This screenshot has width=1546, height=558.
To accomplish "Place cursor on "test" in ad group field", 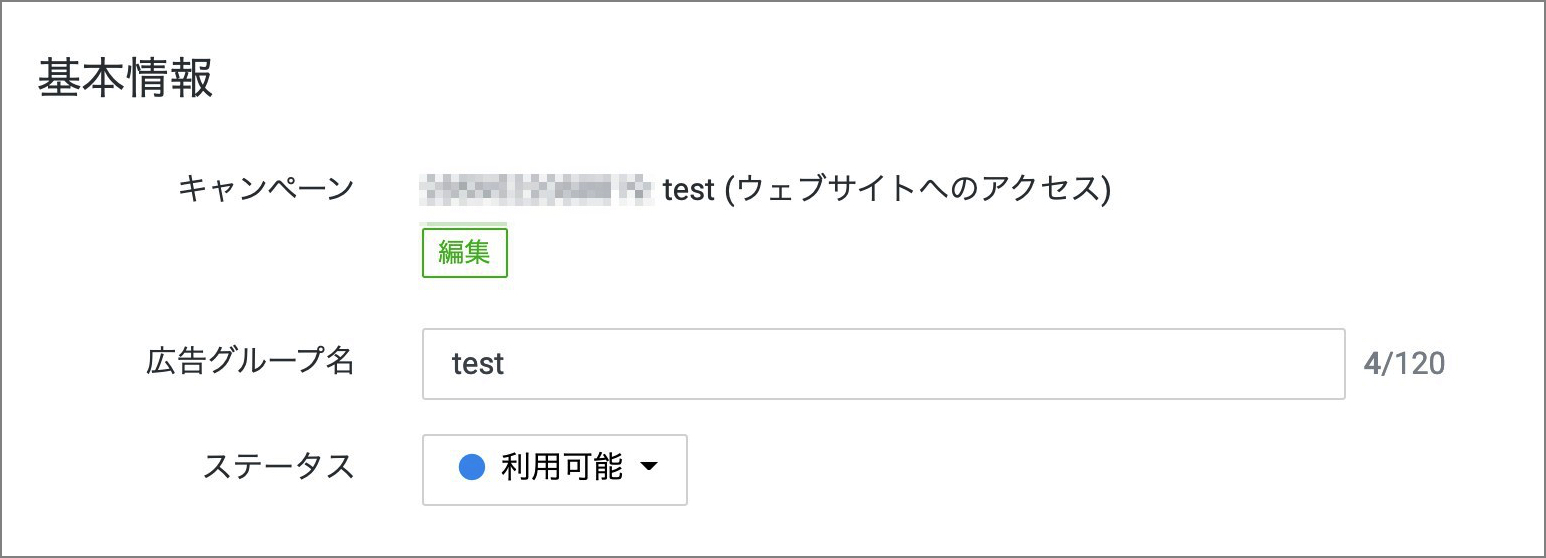I will point(478,364).
